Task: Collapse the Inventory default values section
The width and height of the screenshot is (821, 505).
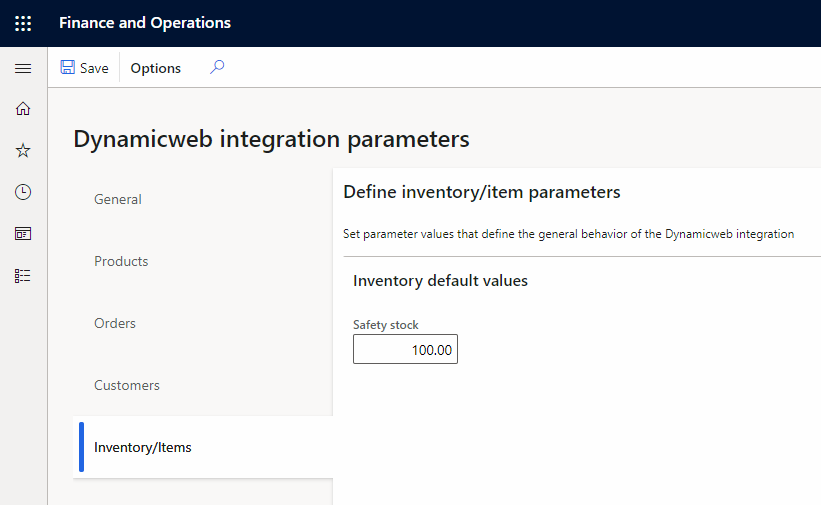Action: coord(440,281)
